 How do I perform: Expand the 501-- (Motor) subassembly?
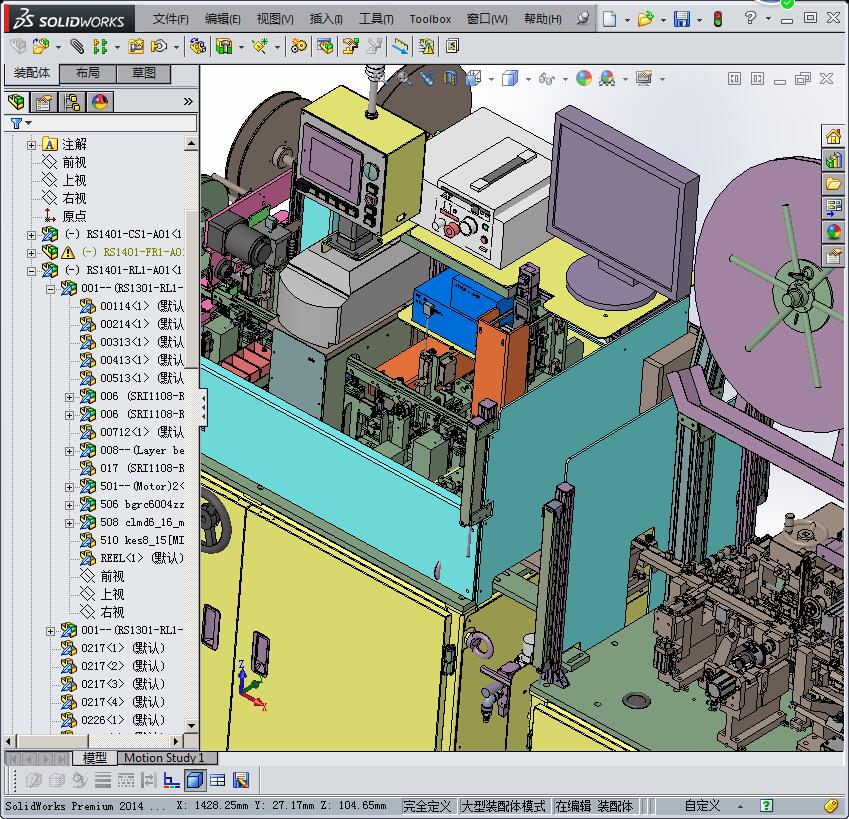click(69, 487)
